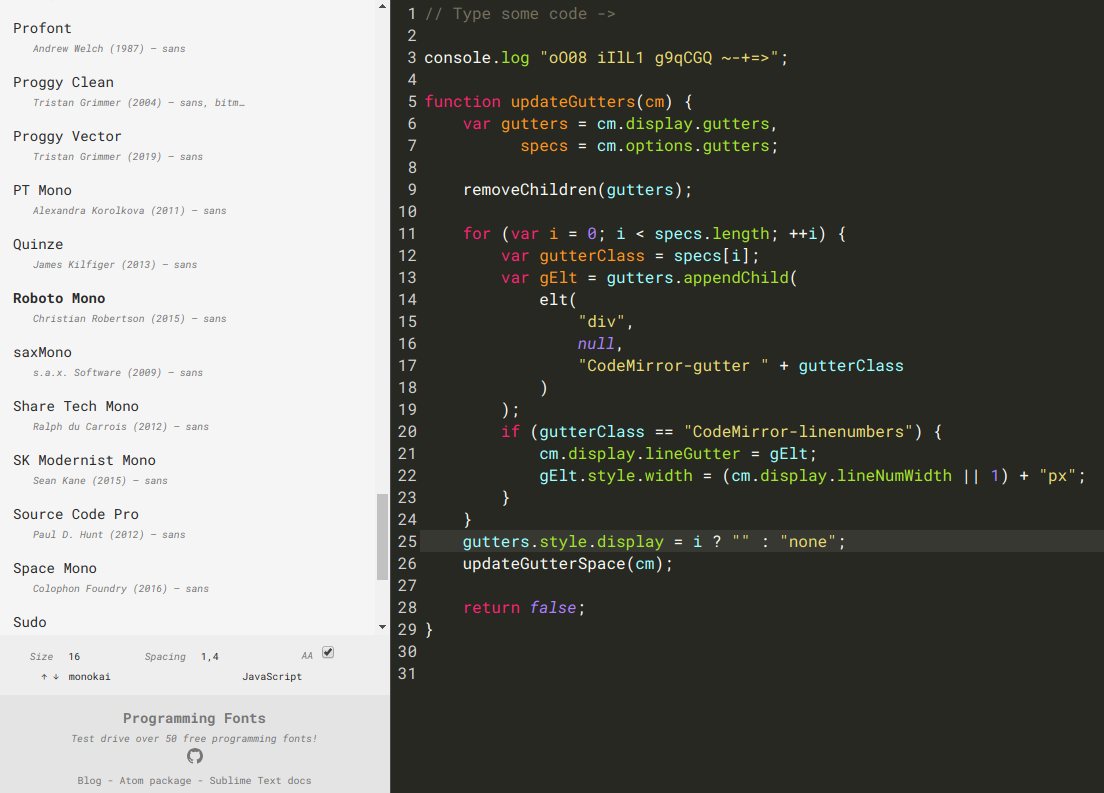1104x793 pixels.
Task: Open the Atom package link
Action: (x=155, y=780)
